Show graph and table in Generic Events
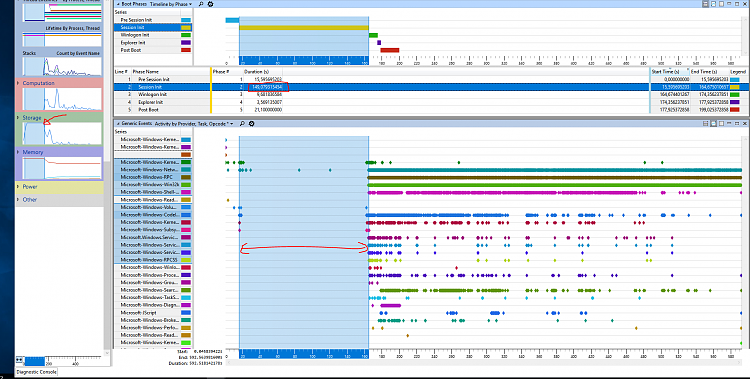The width and height of the screenshot is (750, 379). pyautogui.click(x=705, y=123)
